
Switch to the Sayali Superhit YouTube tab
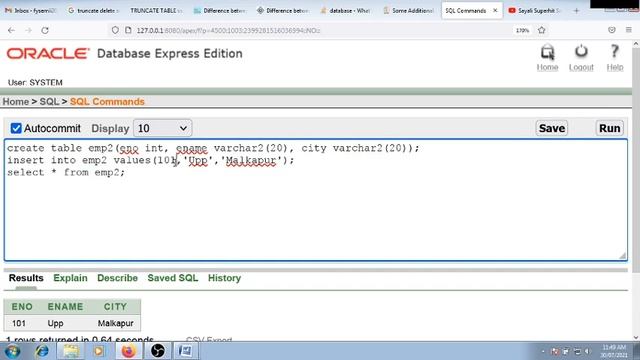click(536, 11)
